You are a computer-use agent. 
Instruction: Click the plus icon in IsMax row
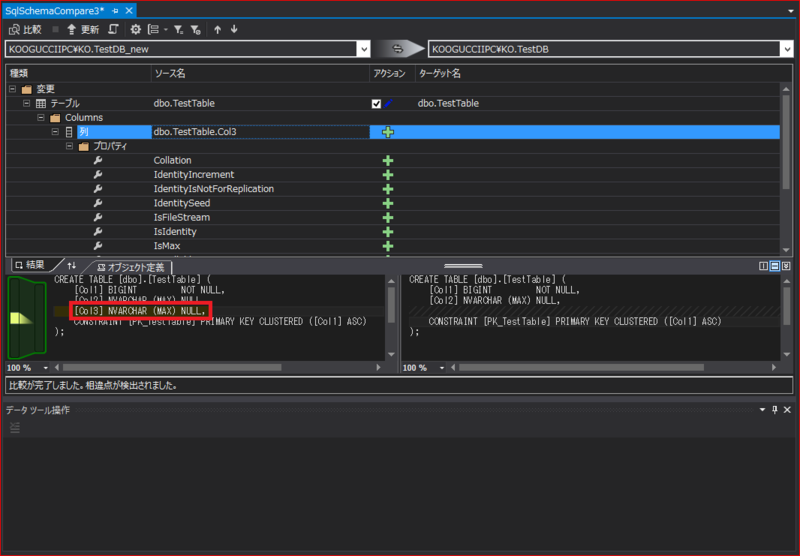(x=388, y=246)
